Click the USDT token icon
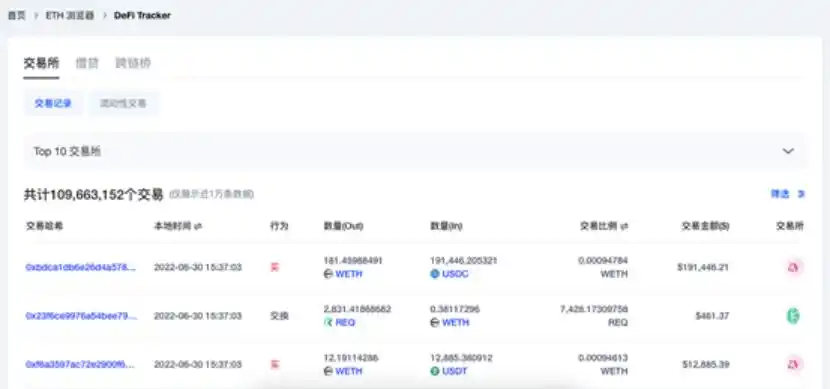This screenshot has height=389, width=830. click(x=435, y=371)
